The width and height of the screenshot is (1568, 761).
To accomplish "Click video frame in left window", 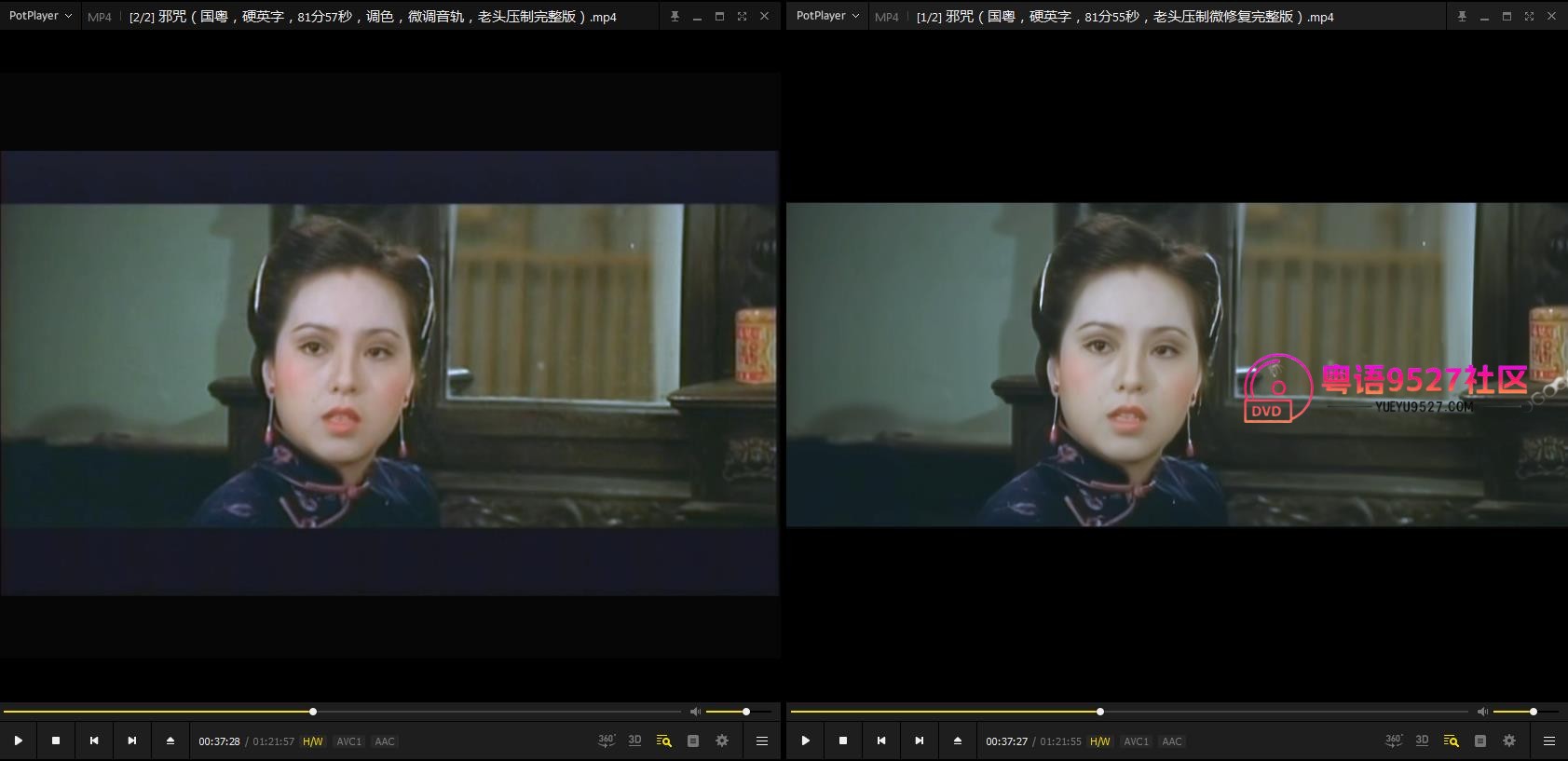I will tap(389, 366).
